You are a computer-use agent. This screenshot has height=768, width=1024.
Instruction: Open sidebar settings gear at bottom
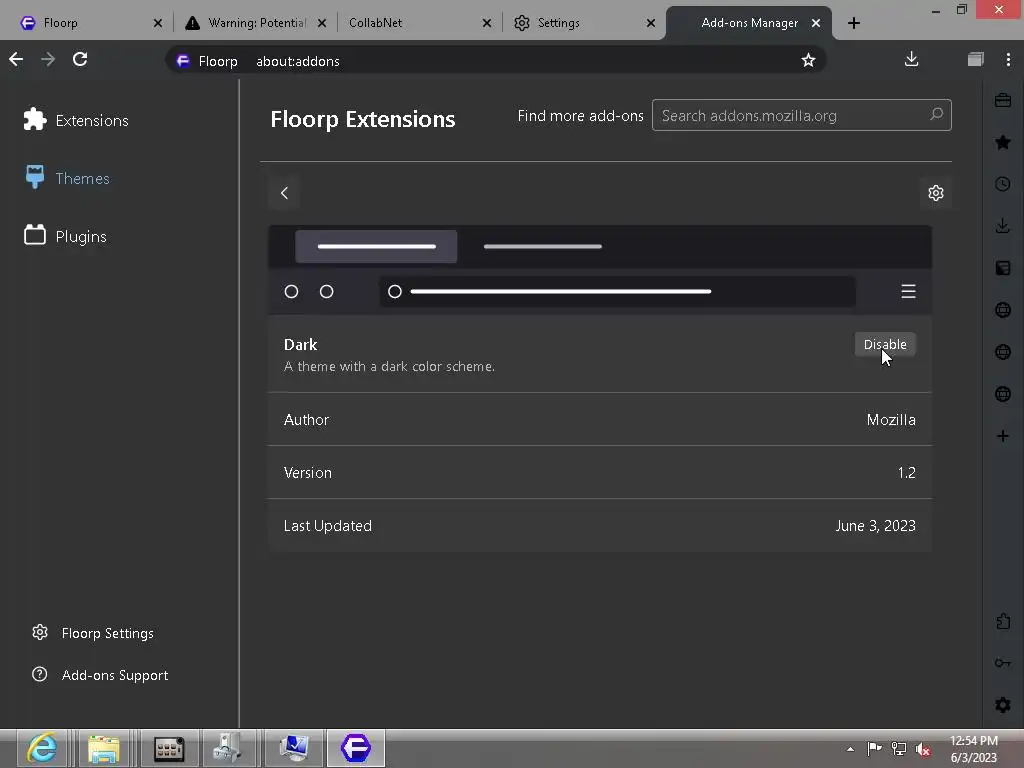tap(1002, 705)
